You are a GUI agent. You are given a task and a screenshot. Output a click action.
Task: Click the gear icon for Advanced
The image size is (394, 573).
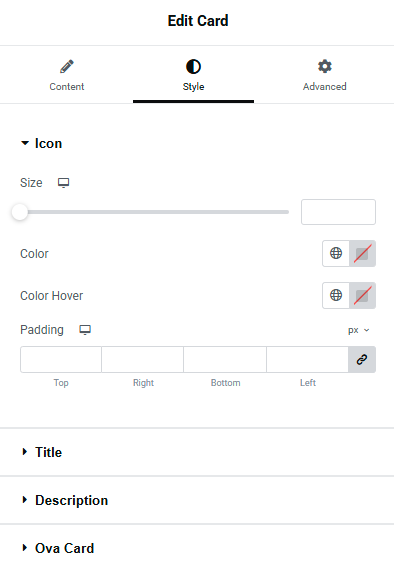(325, 67)
